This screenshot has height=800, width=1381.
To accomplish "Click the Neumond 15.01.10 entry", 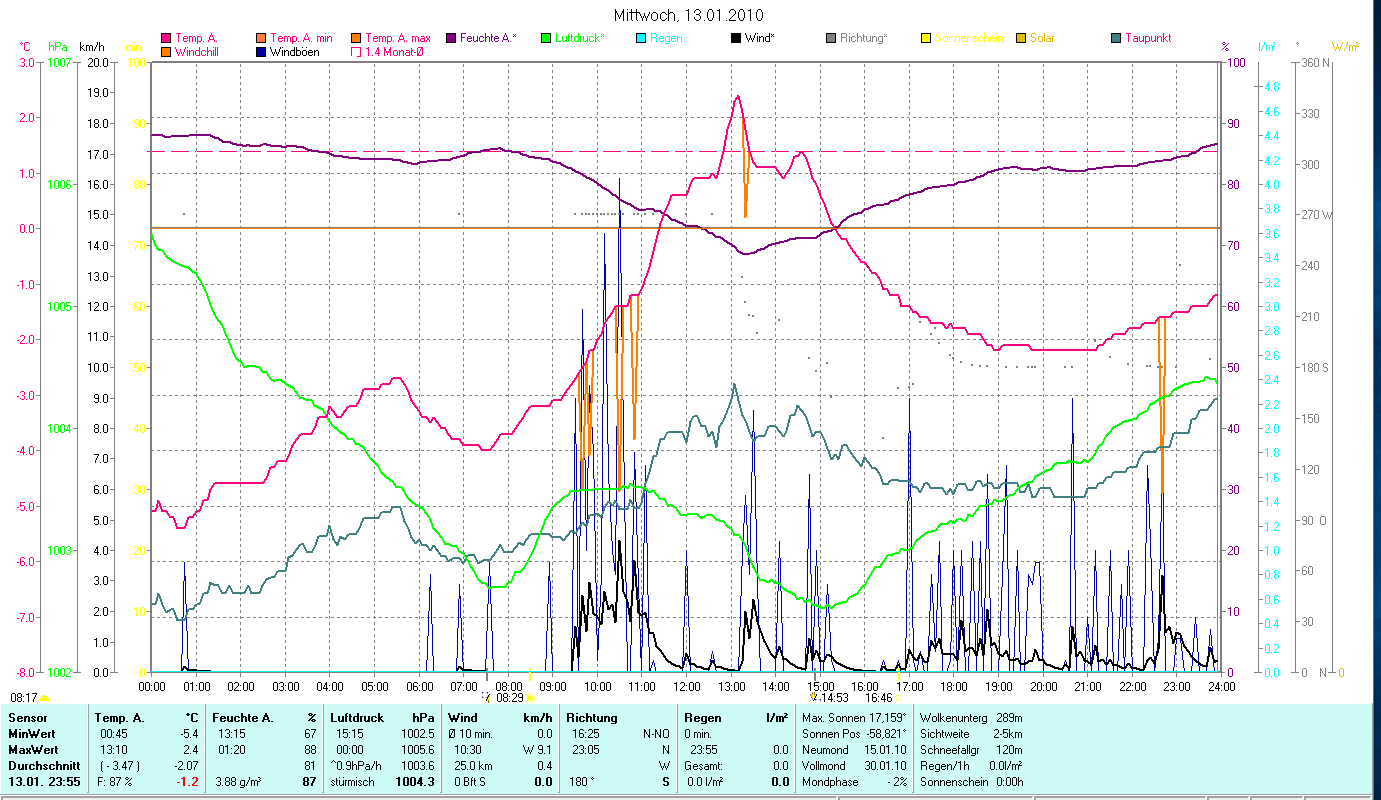I will click(855, 750).
